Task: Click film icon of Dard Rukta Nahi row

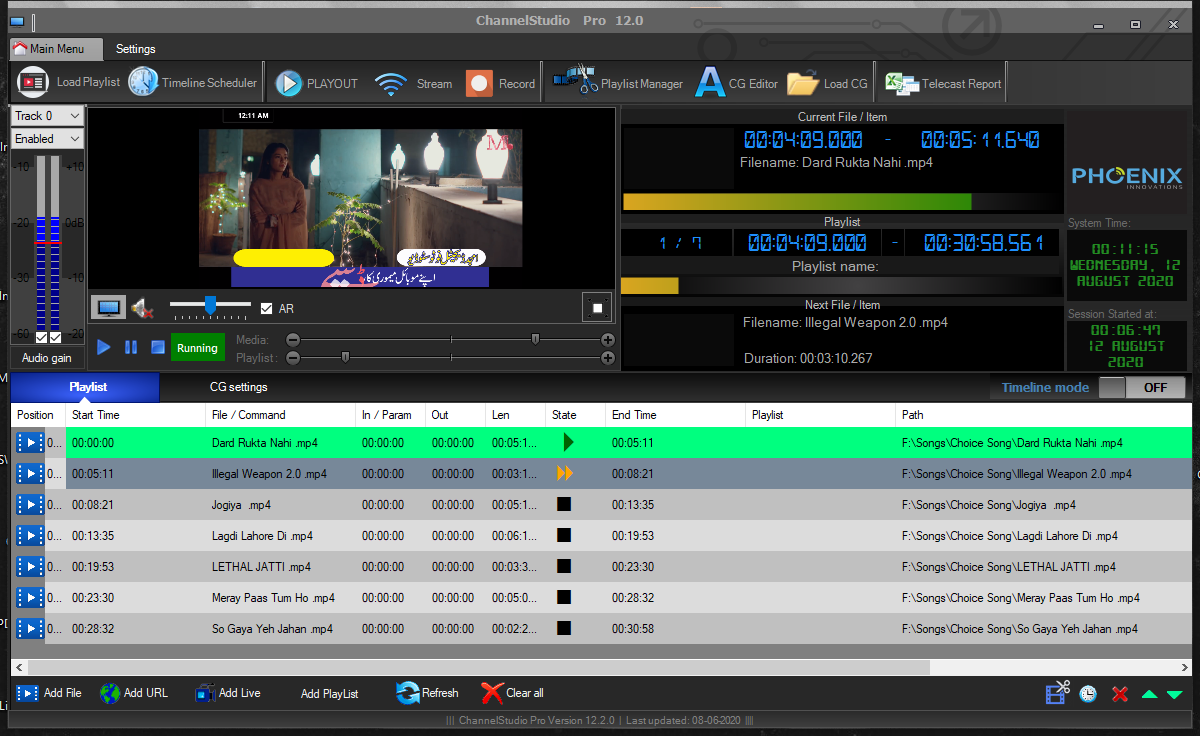Action: click(30, 442)
